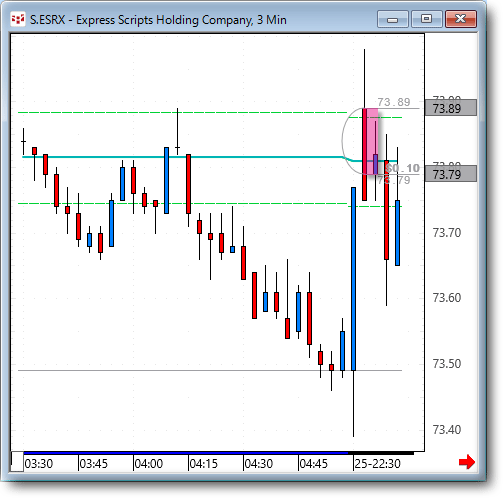
Task: Click the 03:45 time axis label
Action: coord(94,463)
